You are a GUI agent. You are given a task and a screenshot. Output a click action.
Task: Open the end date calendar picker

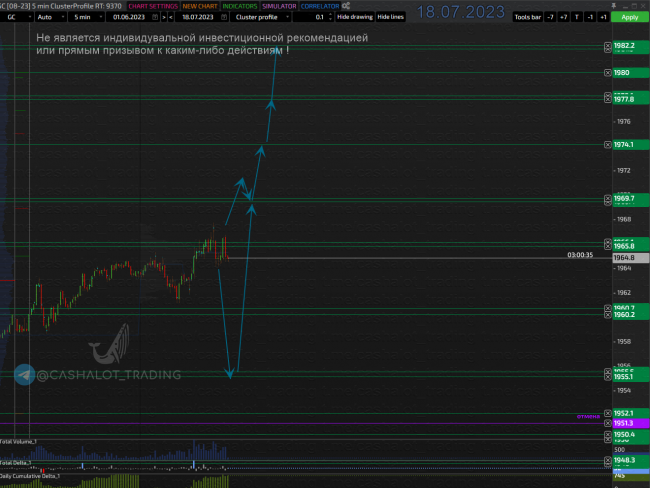pyautogui.click(x=224, y=17)
